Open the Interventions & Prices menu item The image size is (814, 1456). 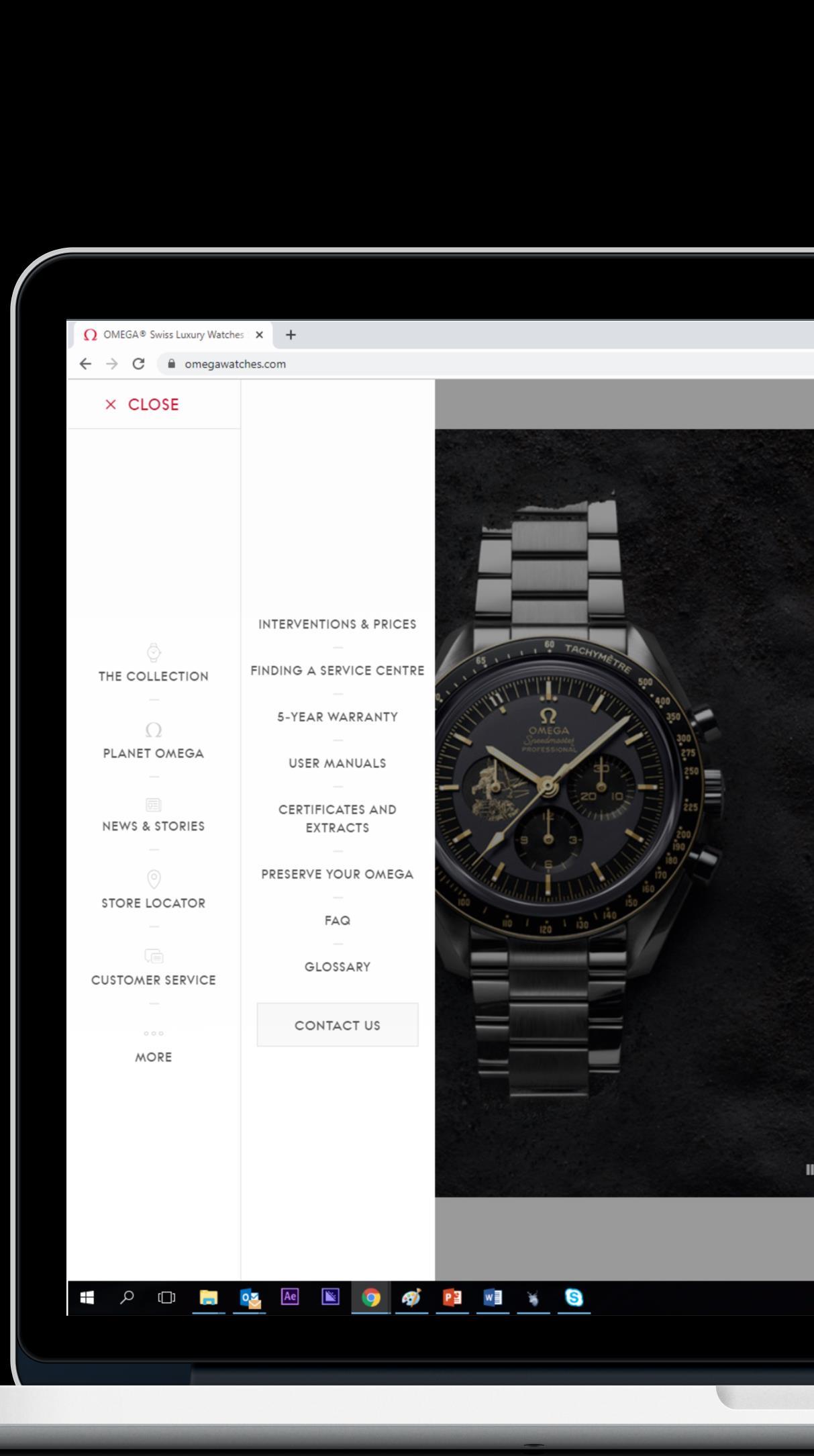(338, 624)
